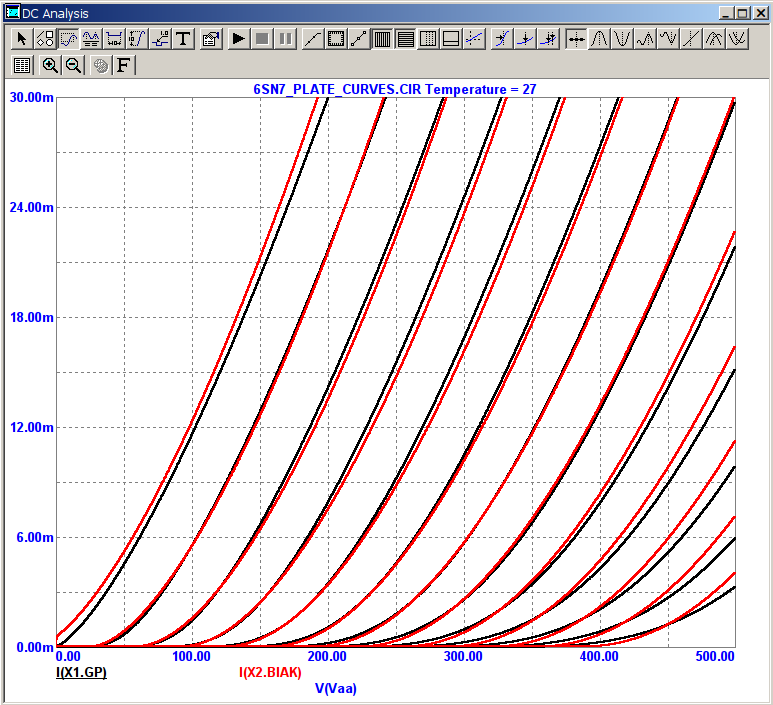Minimize the DC Analysis window
Viewport: 773px width, 705px height.
point(726,13)
